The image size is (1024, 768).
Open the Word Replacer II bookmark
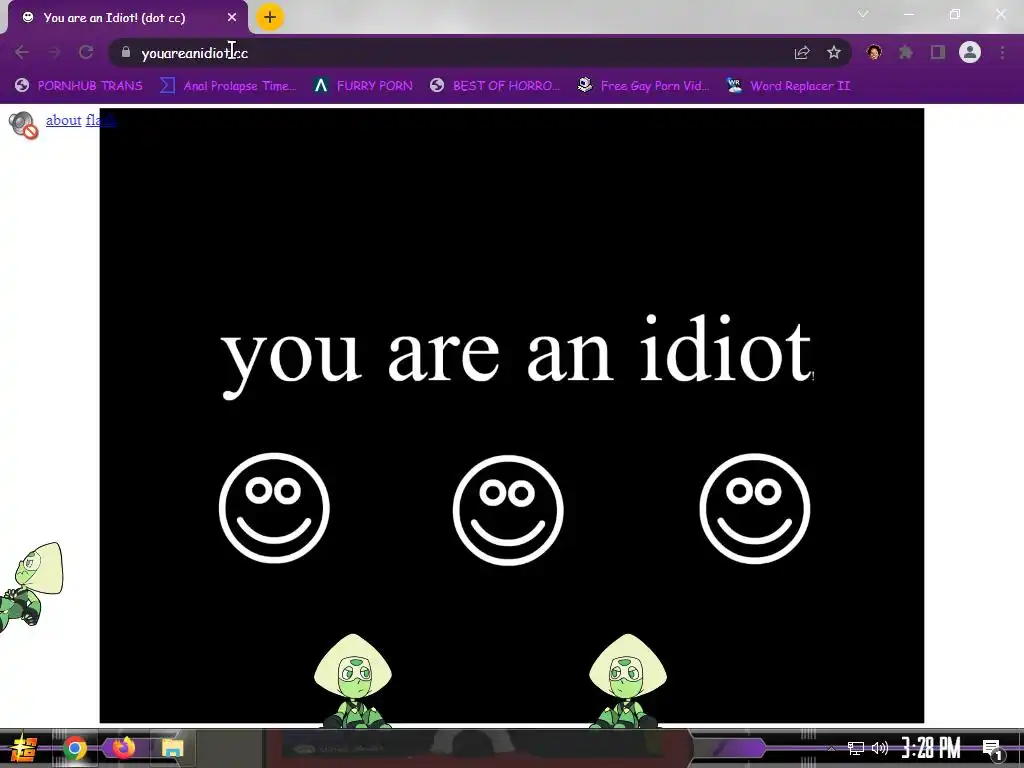(x=788, y=86)
